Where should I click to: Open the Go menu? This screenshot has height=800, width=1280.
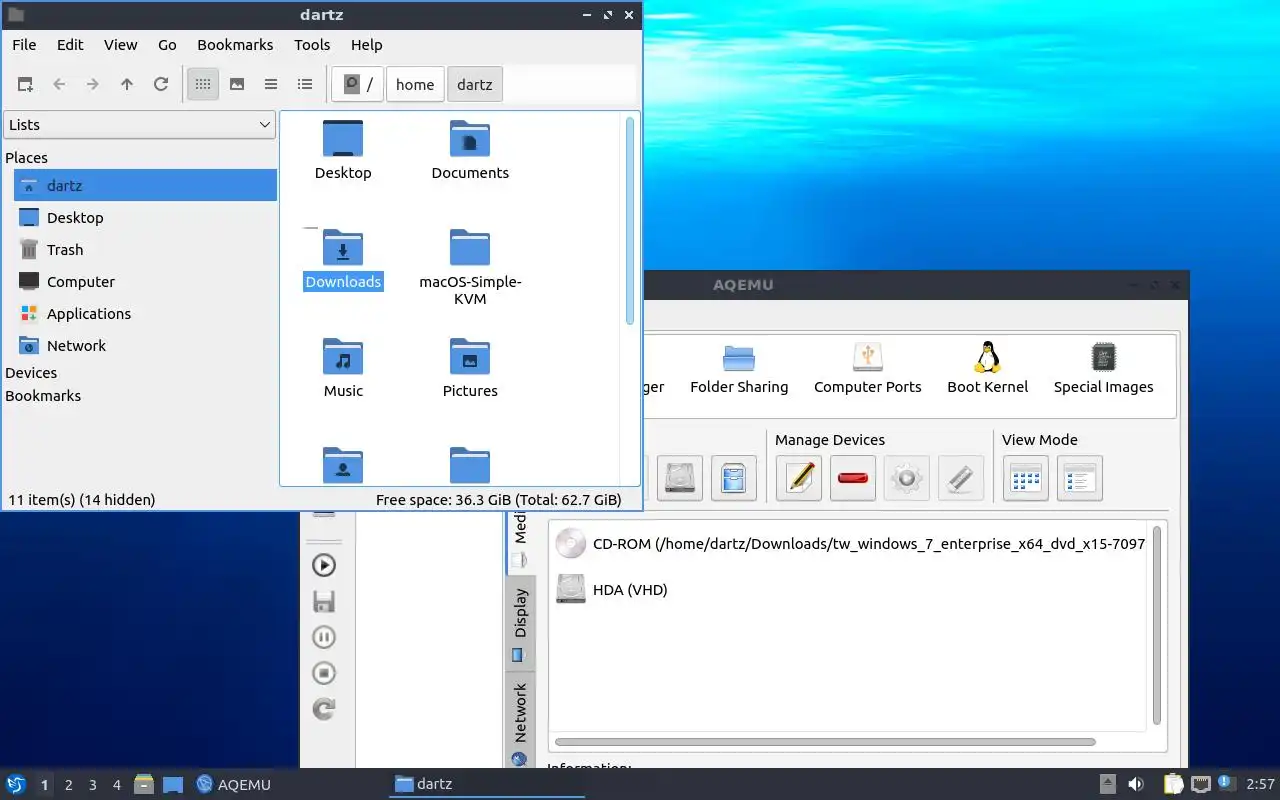tap(167, 44)
